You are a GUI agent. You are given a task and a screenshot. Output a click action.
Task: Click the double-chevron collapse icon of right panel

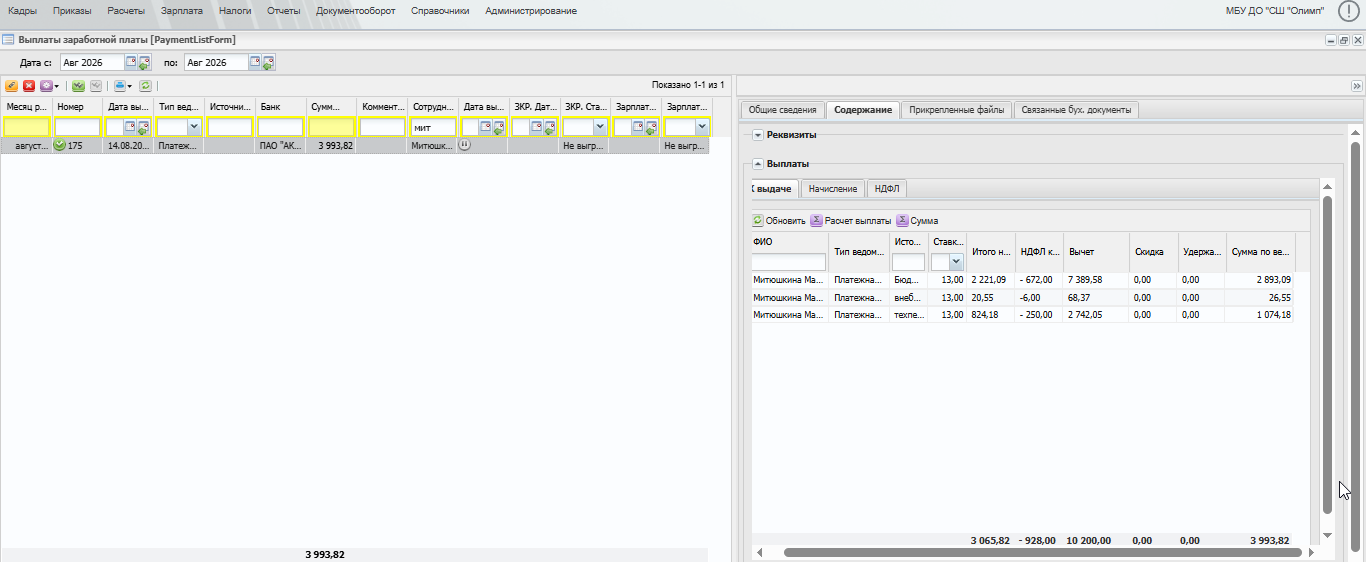1356,86
